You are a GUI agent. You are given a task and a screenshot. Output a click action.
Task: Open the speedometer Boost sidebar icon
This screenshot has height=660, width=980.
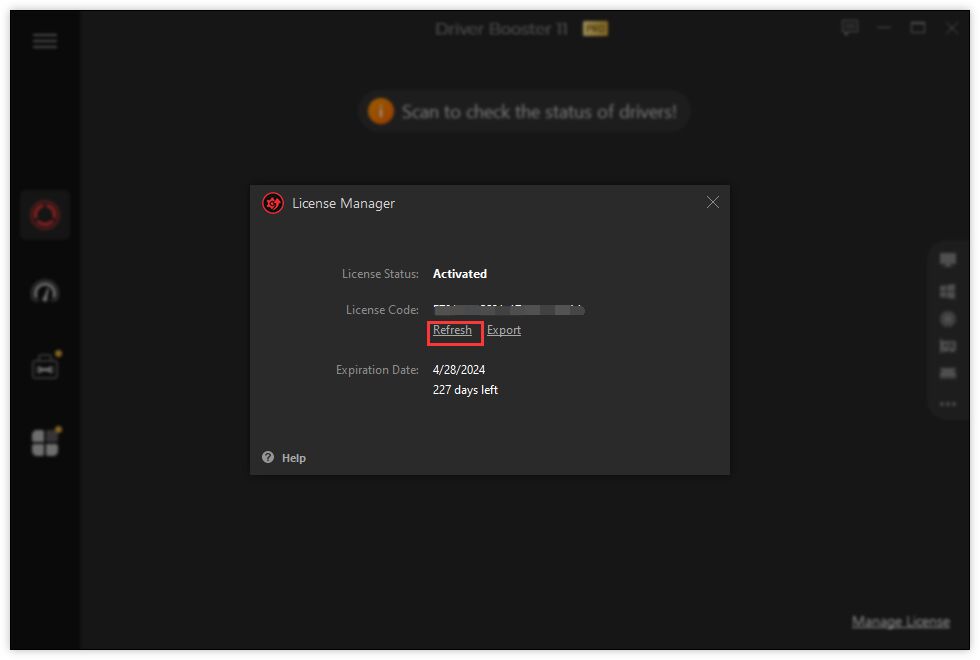(45, 291)
